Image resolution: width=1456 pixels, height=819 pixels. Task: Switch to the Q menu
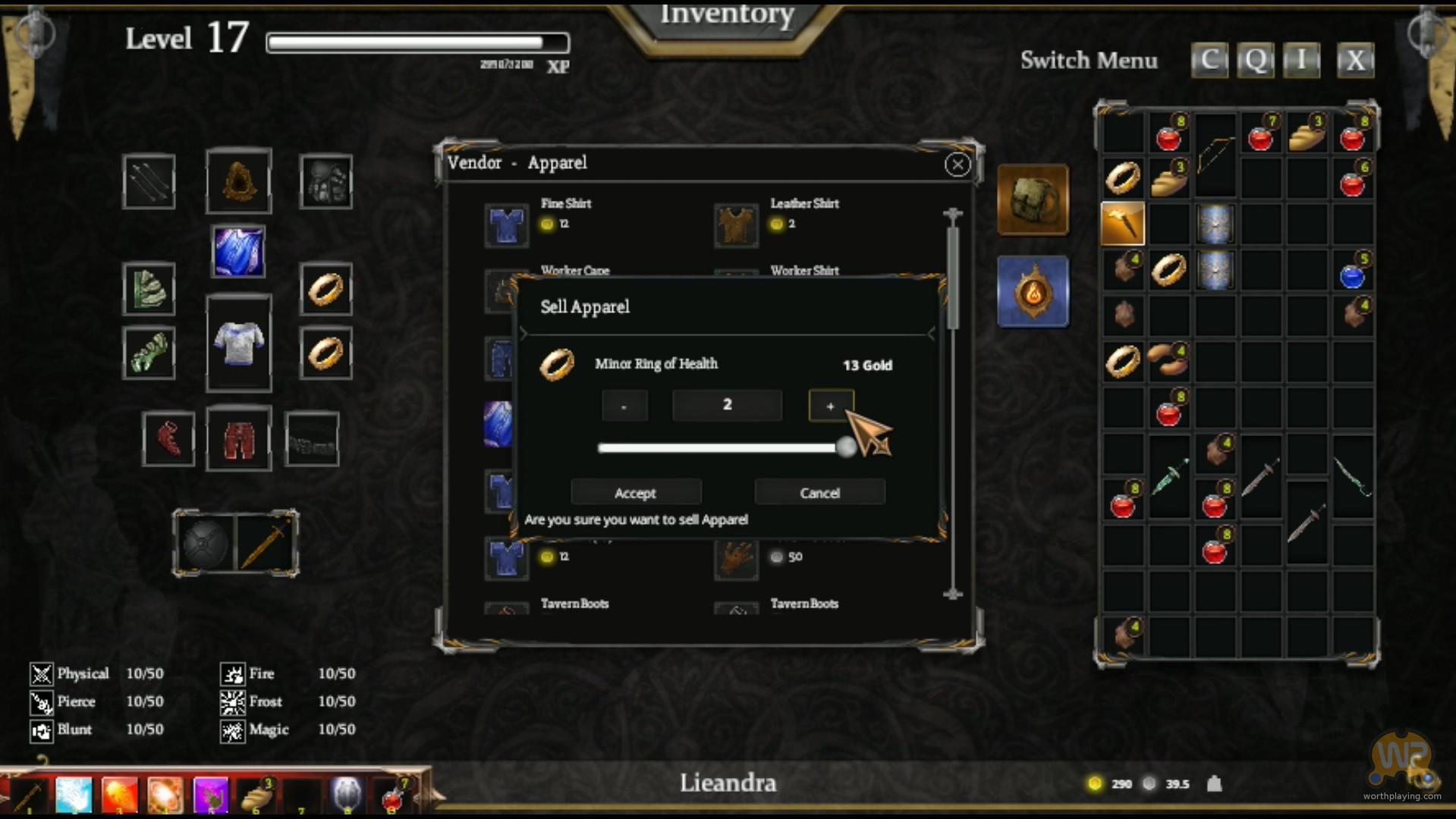[1255, 60]
